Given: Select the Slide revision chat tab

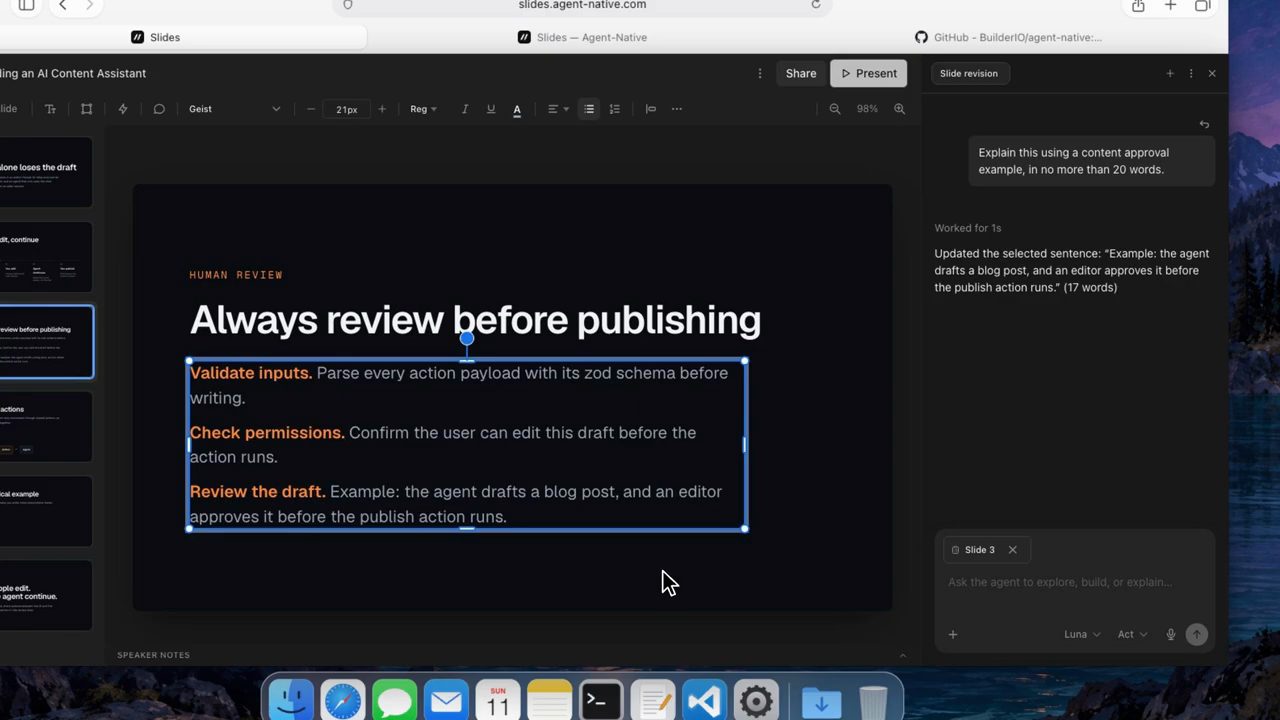Looking at the screenshot, I should (x=969, y=73).
